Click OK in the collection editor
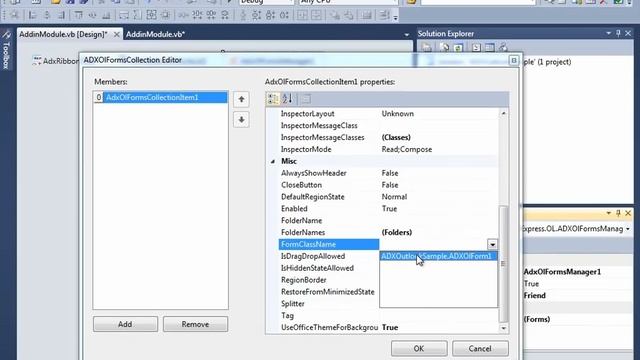 pyautogui.click(x=419, y=349)
